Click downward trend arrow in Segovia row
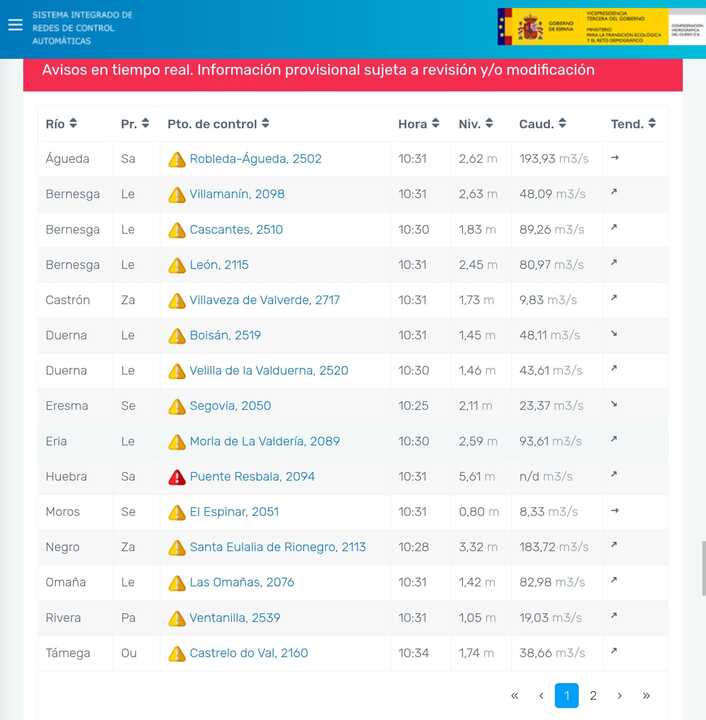This screenshot has width=706, height=720. (x=614, y=404)
